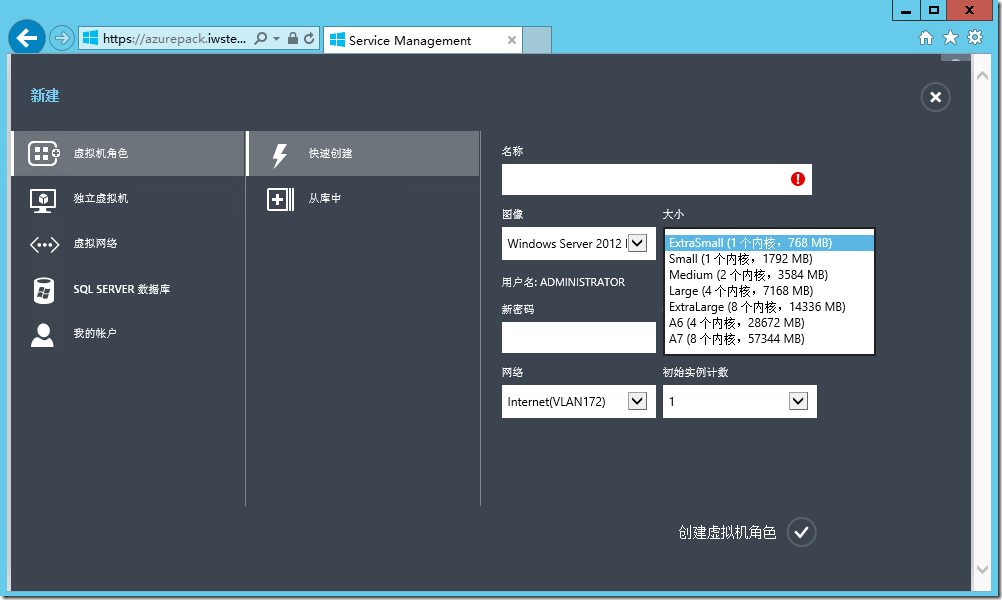Maximize the browser window
The width and height of the screenshot is (1002, 600).
[x=934, y=10]
